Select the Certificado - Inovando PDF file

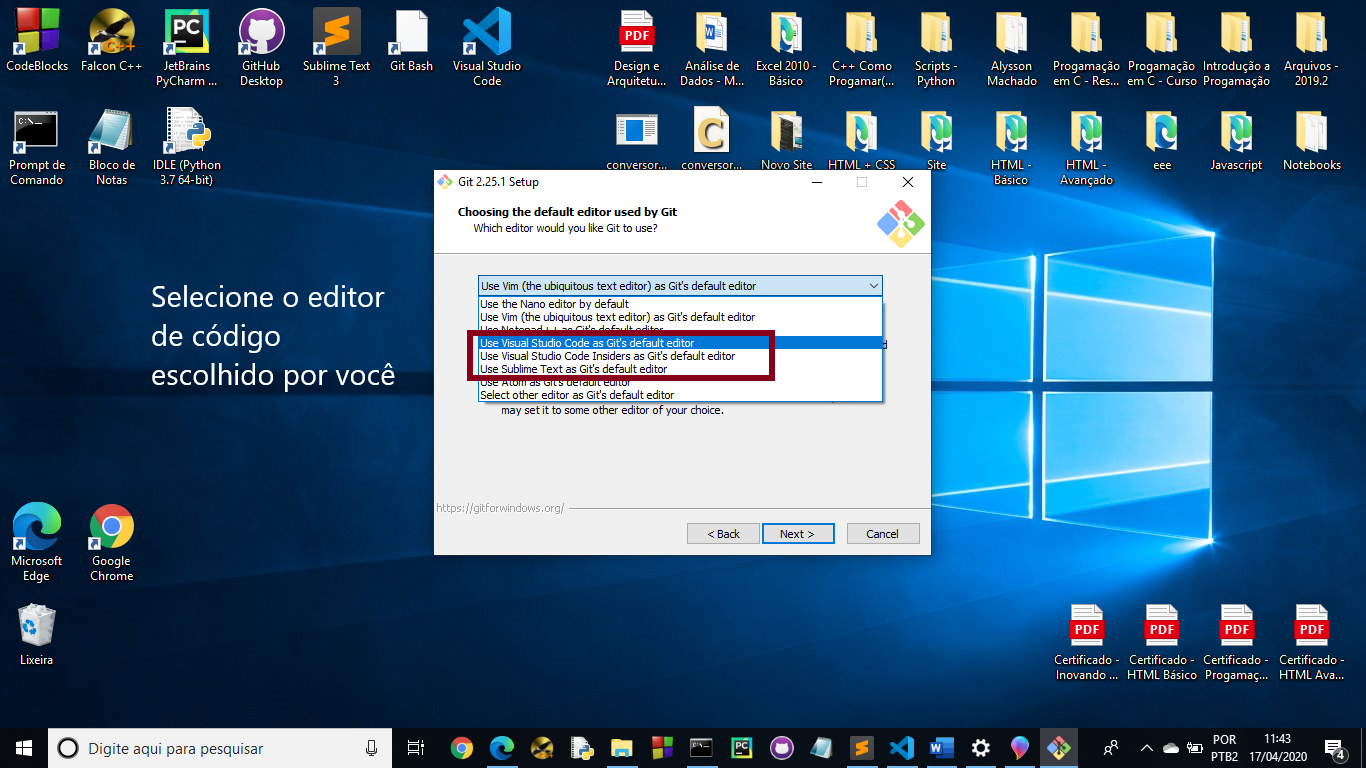(1086, 642)
